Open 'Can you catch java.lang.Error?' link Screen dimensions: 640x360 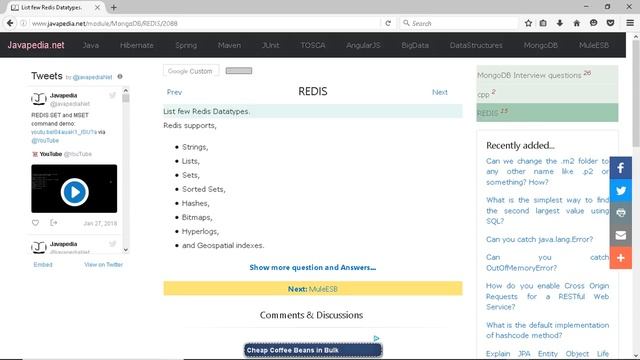click(540, 239)
